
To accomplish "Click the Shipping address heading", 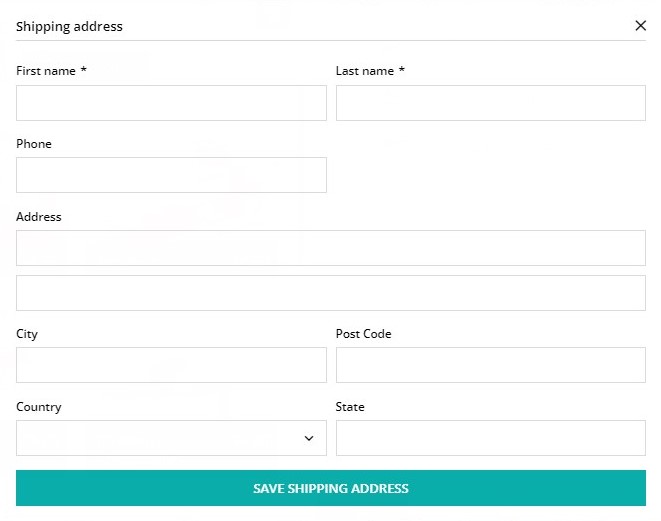I will [69, 27].
